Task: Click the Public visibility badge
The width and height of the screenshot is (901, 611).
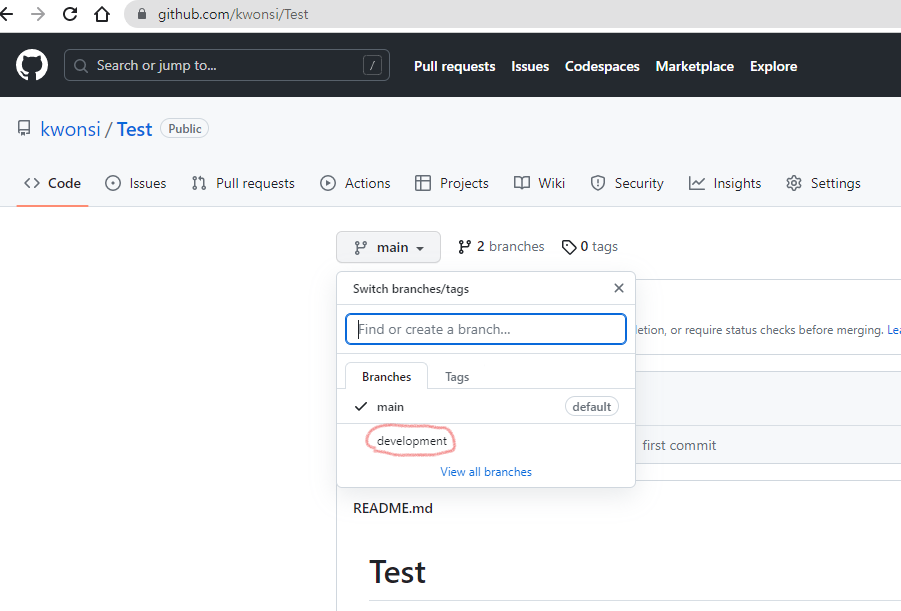Action: coord(184,129)
